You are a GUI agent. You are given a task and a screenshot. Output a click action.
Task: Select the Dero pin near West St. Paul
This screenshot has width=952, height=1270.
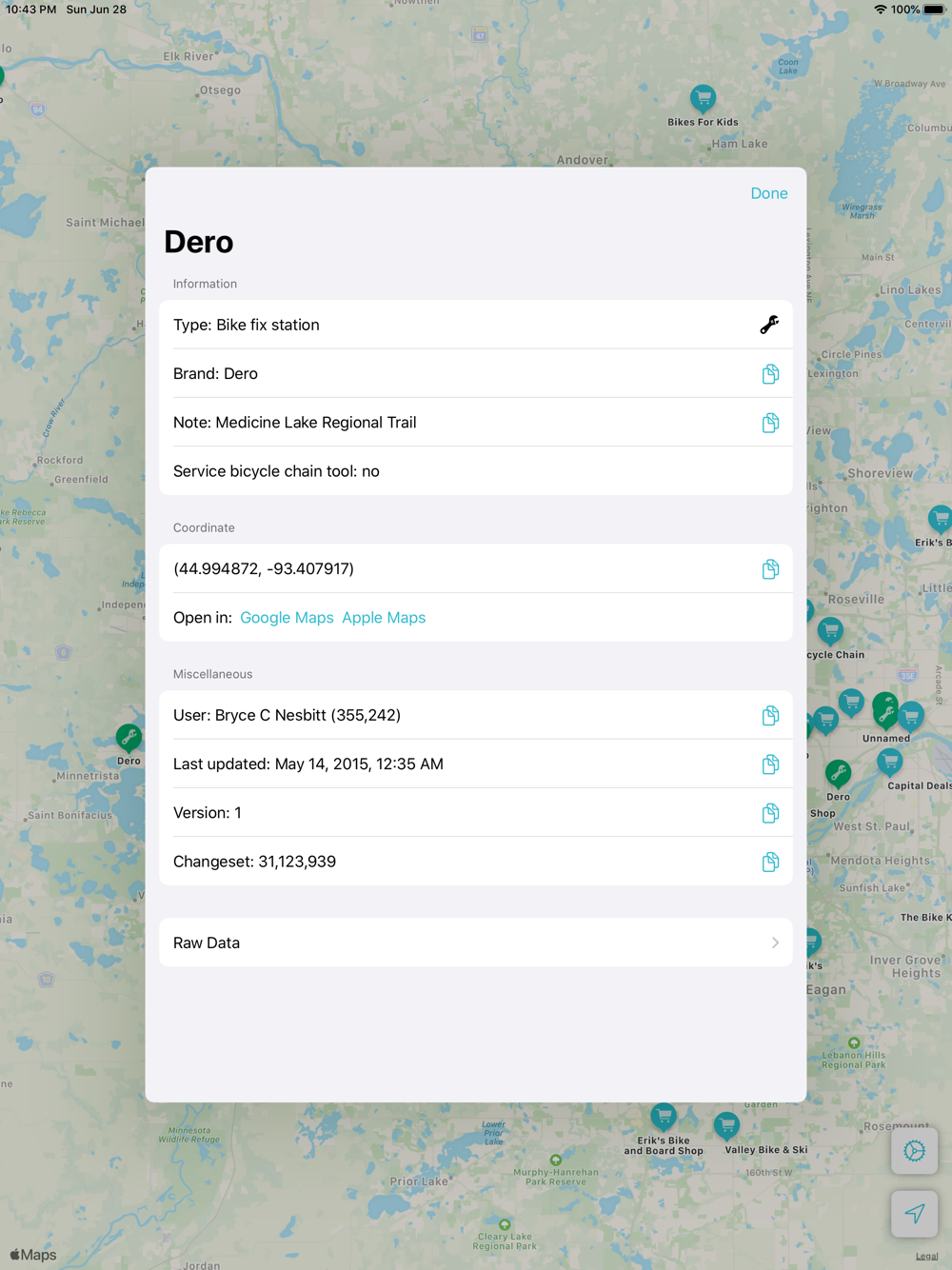(838, 774)
